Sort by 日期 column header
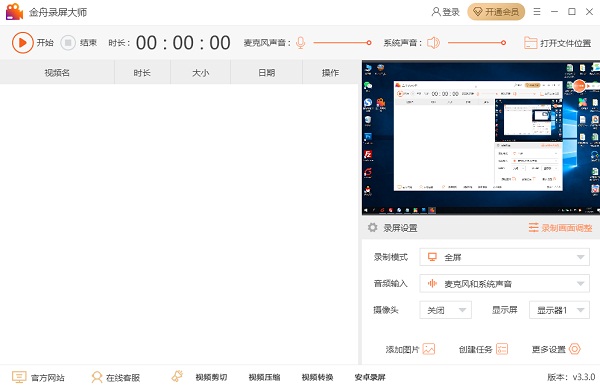Viewport: 600px width, 385px height. [266, 72]
